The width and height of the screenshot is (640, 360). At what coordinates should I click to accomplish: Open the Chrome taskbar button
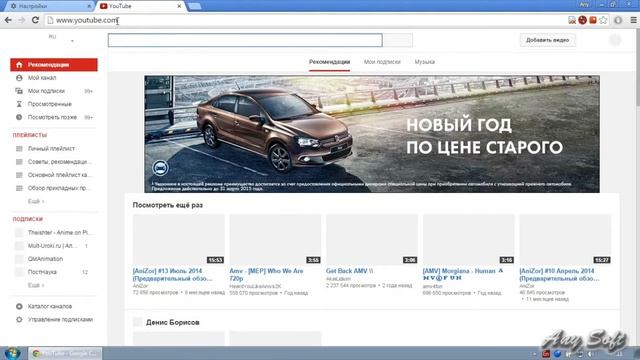(65, 353)
